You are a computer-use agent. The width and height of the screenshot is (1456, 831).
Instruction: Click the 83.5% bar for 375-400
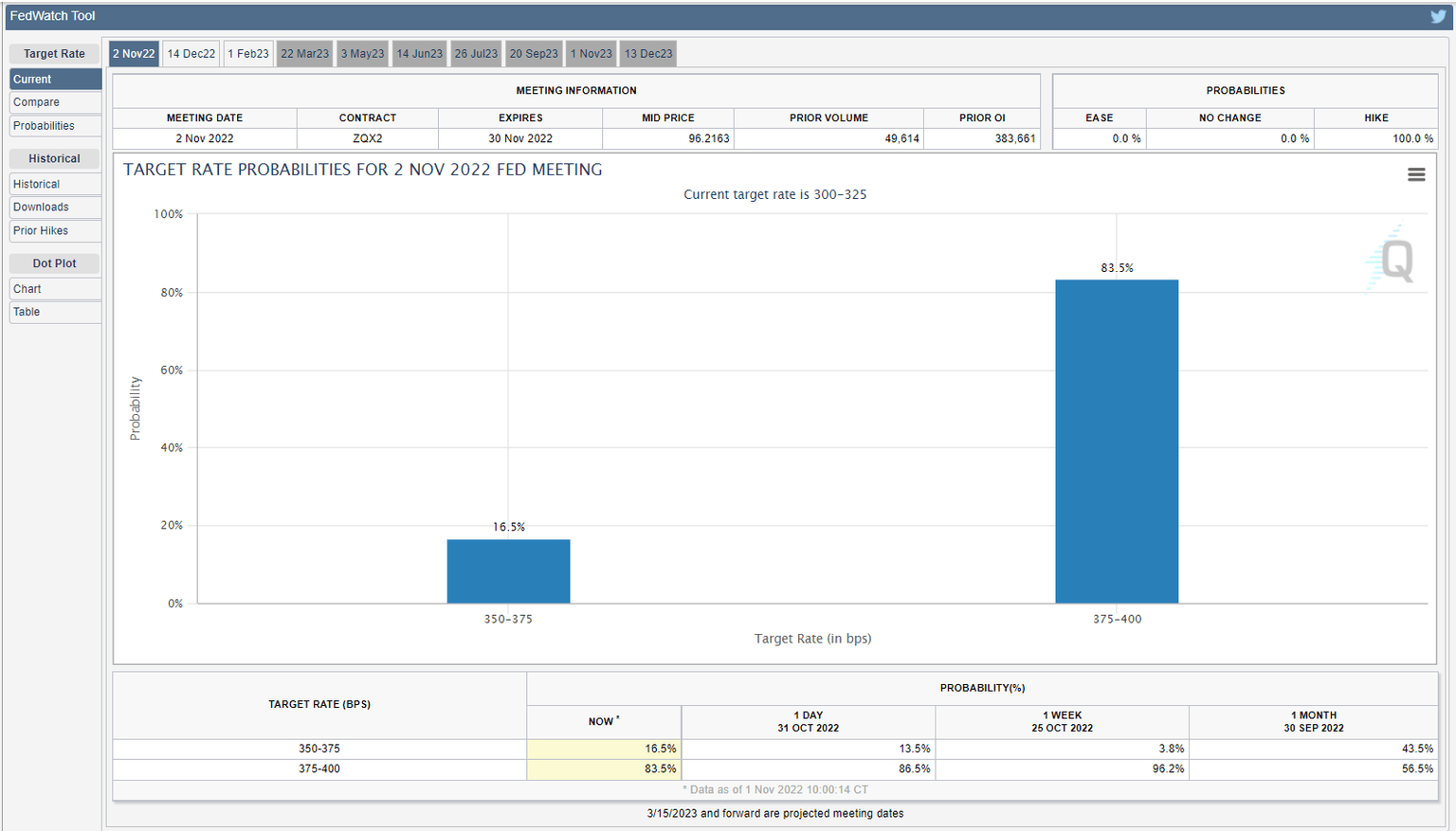point(1117,442)
